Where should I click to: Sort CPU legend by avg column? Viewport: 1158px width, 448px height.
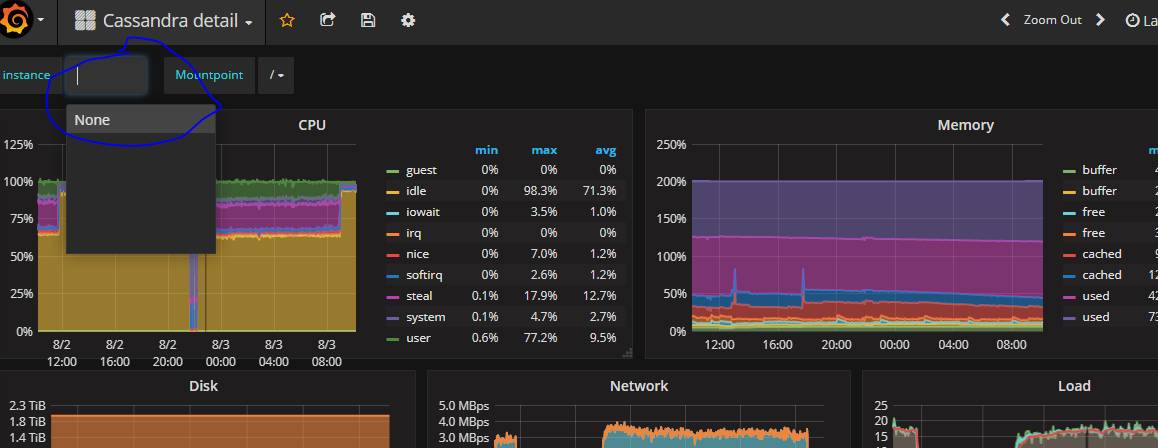(x=606, y=151)
